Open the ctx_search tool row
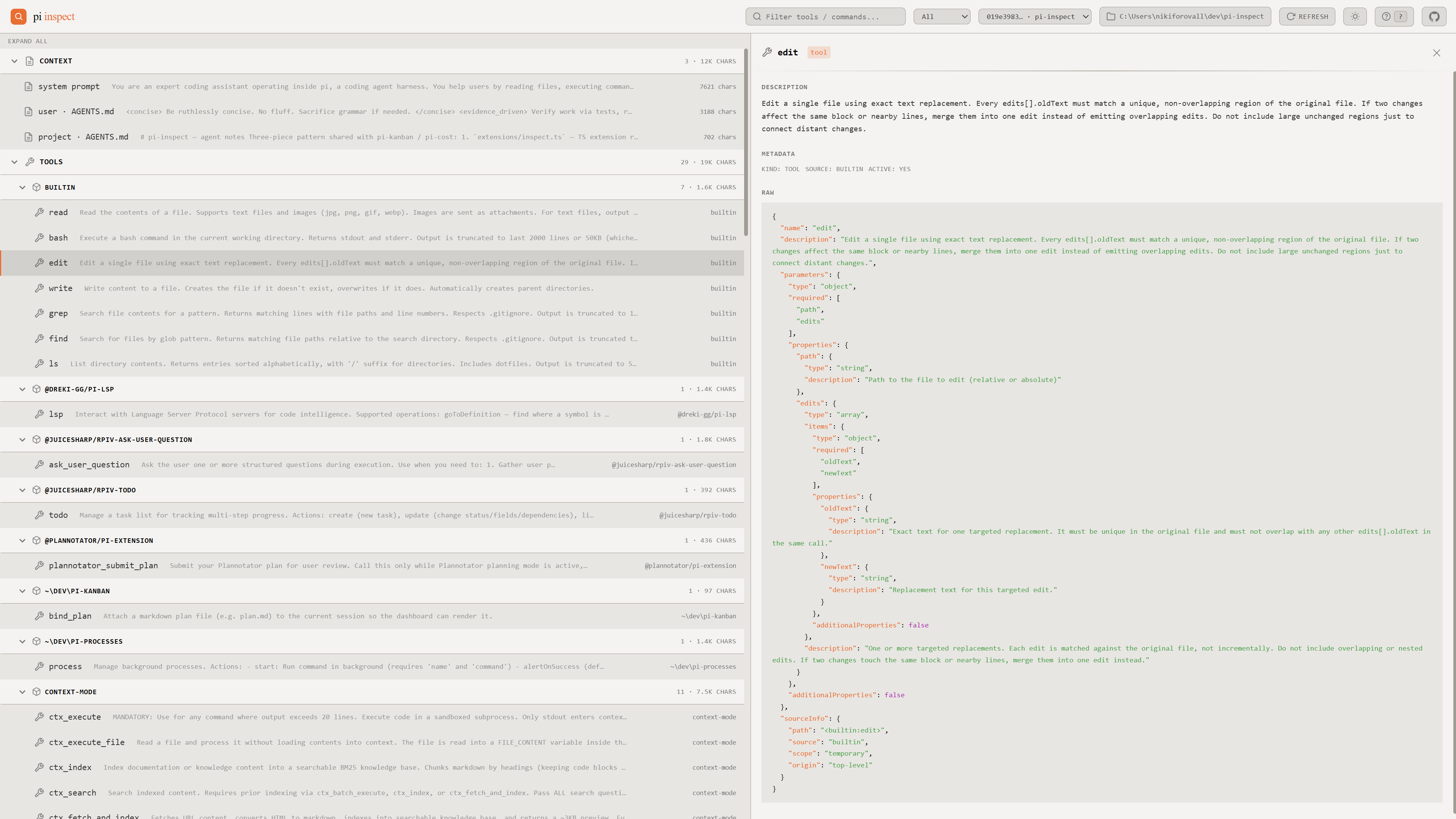Viewport: 1456px width, 819px height. (x=372, y=792)
